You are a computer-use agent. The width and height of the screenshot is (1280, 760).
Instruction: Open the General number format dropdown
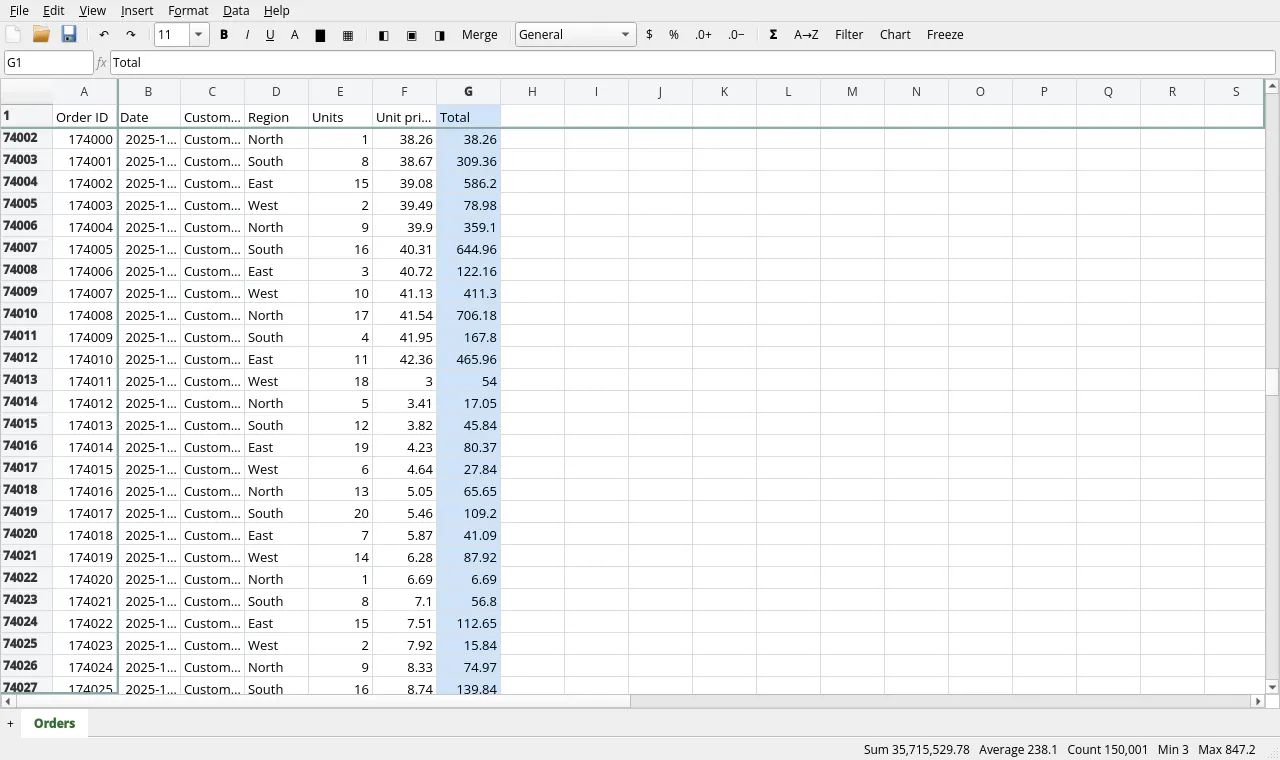coord(576,34)
